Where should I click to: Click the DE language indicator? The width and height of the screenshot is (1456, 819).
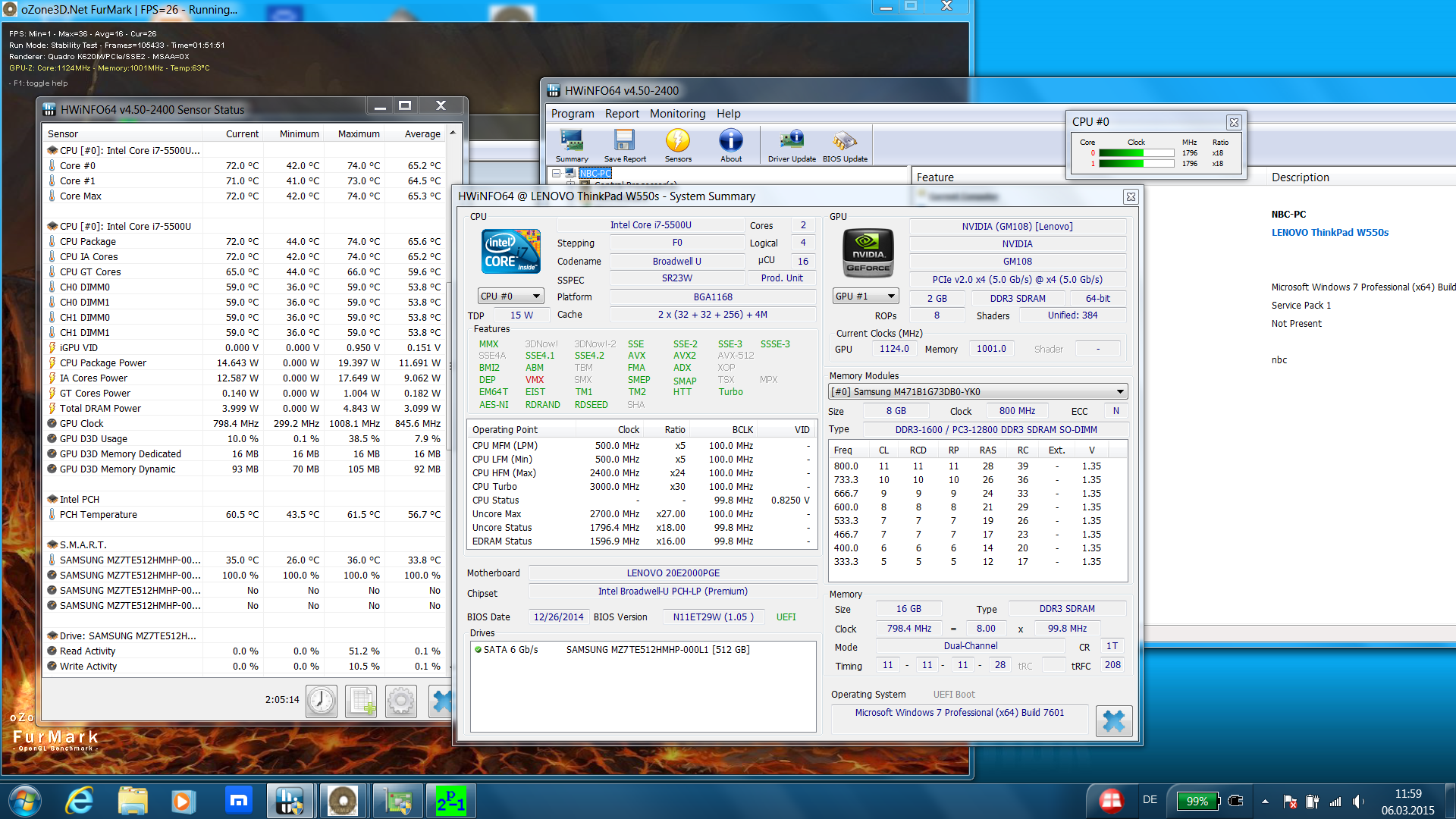[x=1150, y=800]
